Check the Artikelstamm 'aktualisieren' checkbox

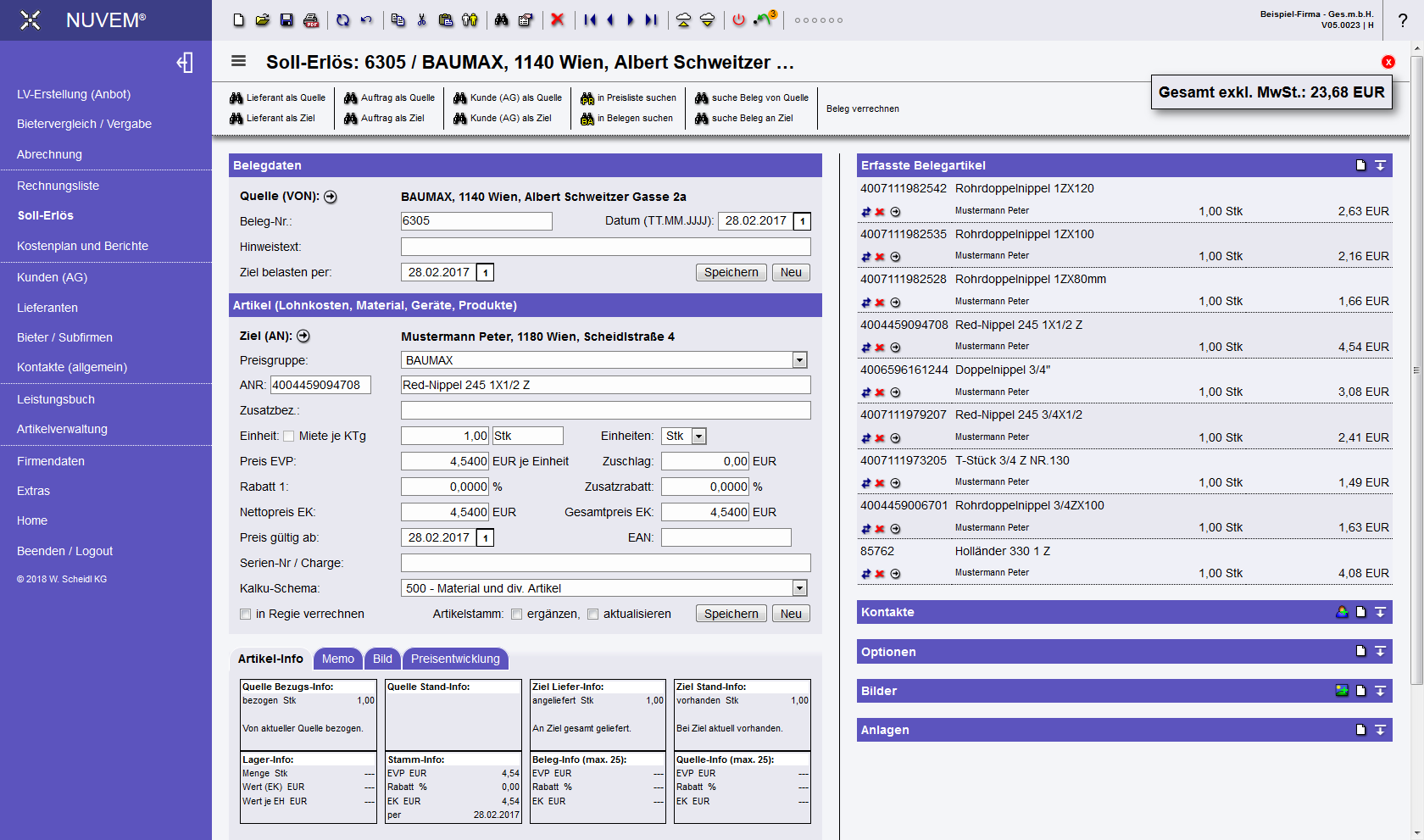pos(593,615)
